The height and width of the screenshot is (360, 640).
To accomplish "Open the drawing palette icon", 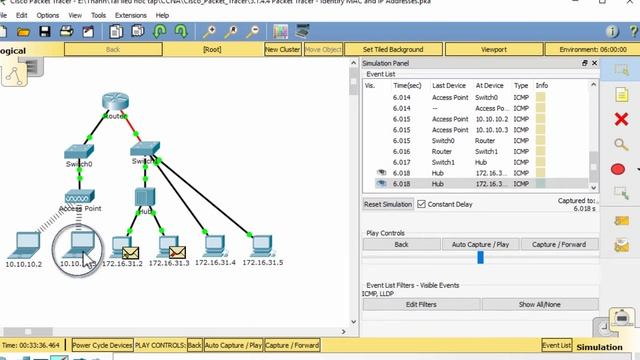I will coord(281,32).
